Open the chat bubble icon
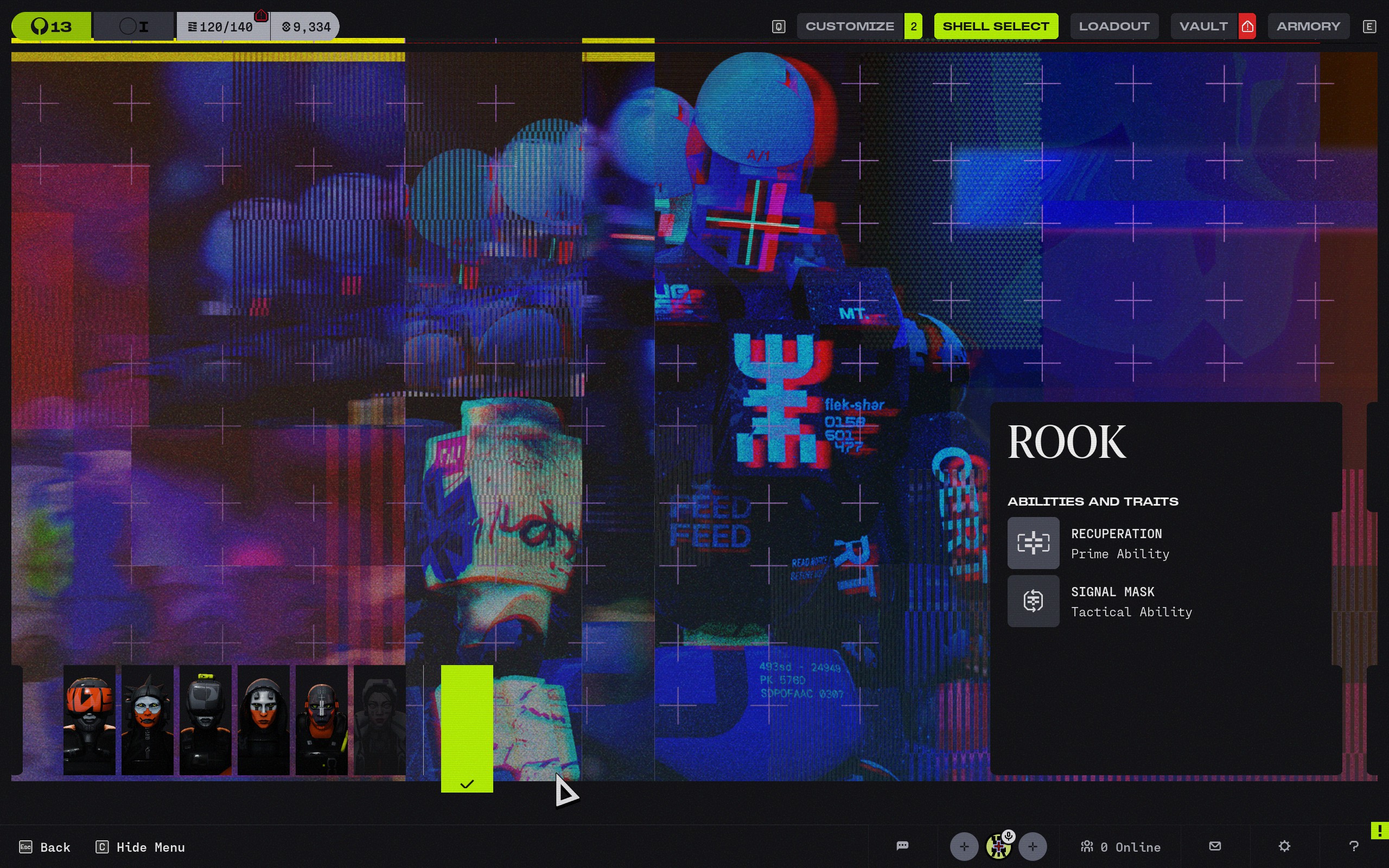1389x868 pixels. [902, 846]
